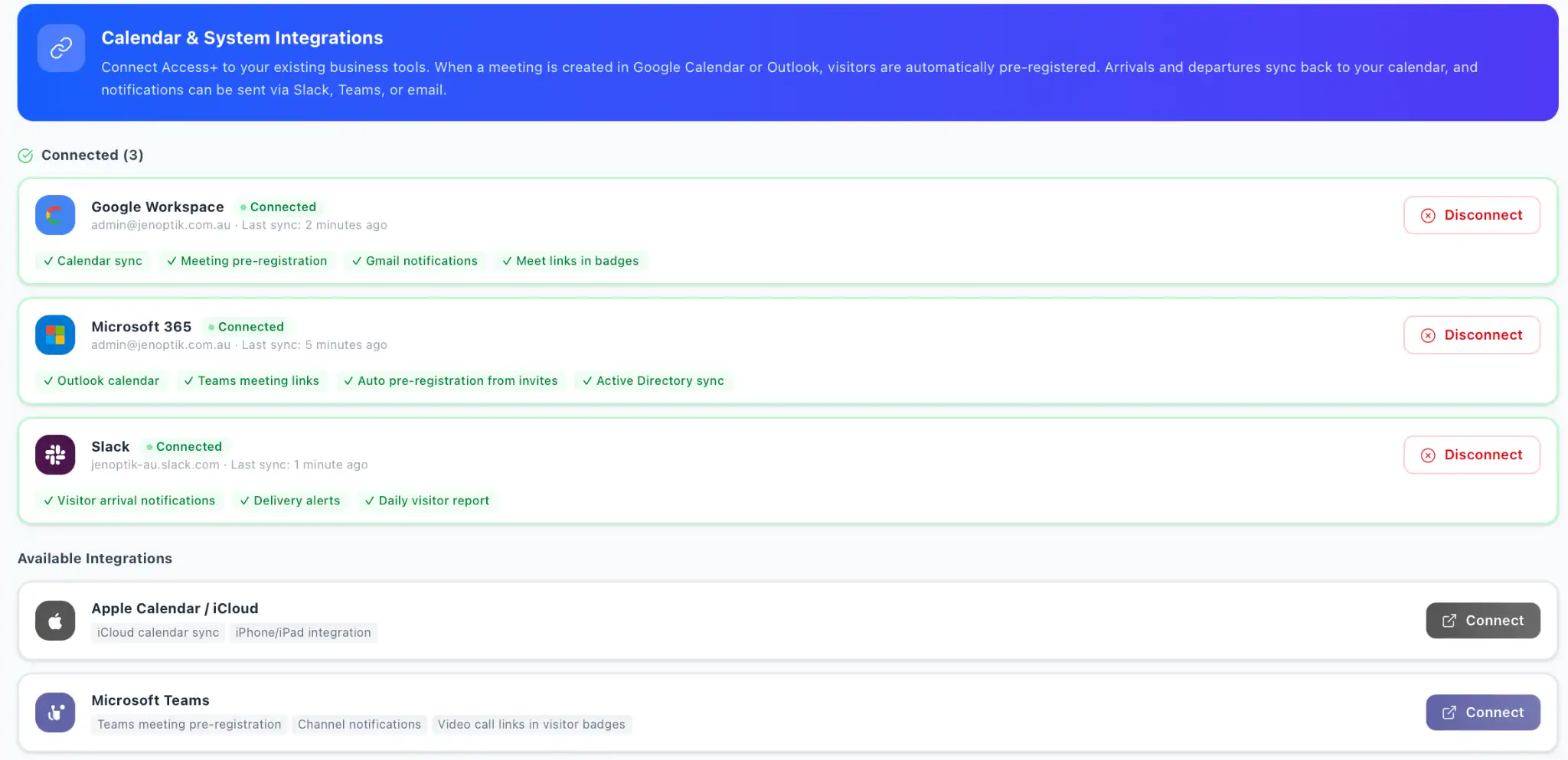This screenshot has height=760, width=1568.
Task: Click the Calendar sync feature tag
Action: 93,261
